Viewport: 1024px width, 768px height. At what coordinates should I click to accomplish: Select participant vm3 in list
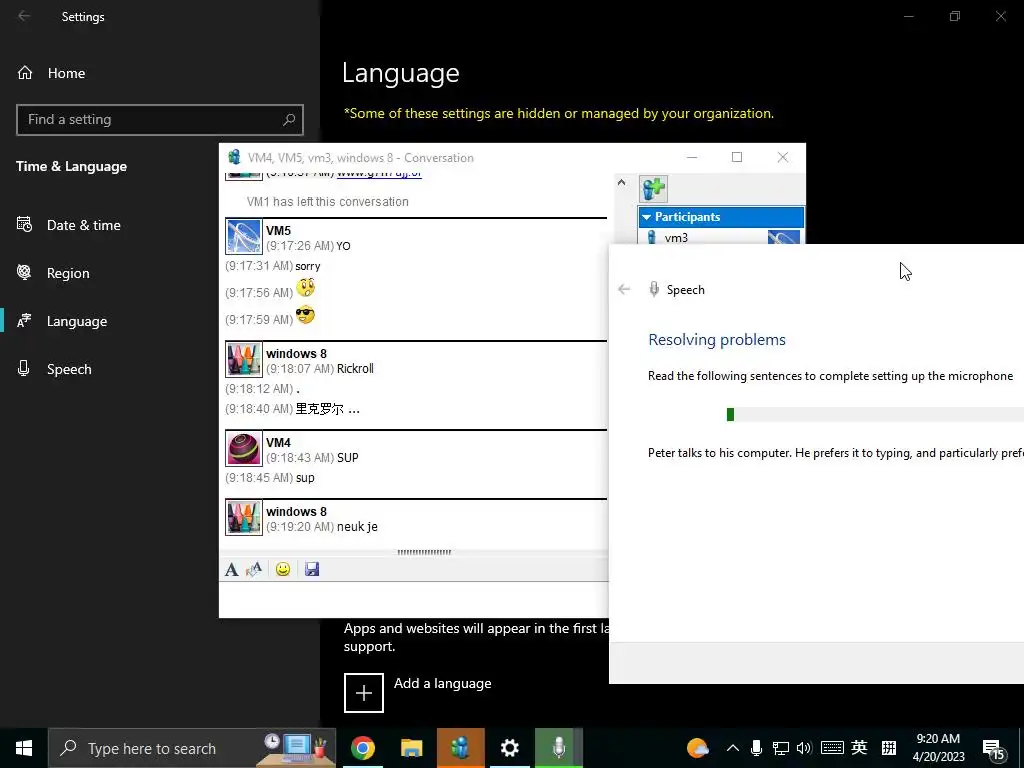[675, 238]
